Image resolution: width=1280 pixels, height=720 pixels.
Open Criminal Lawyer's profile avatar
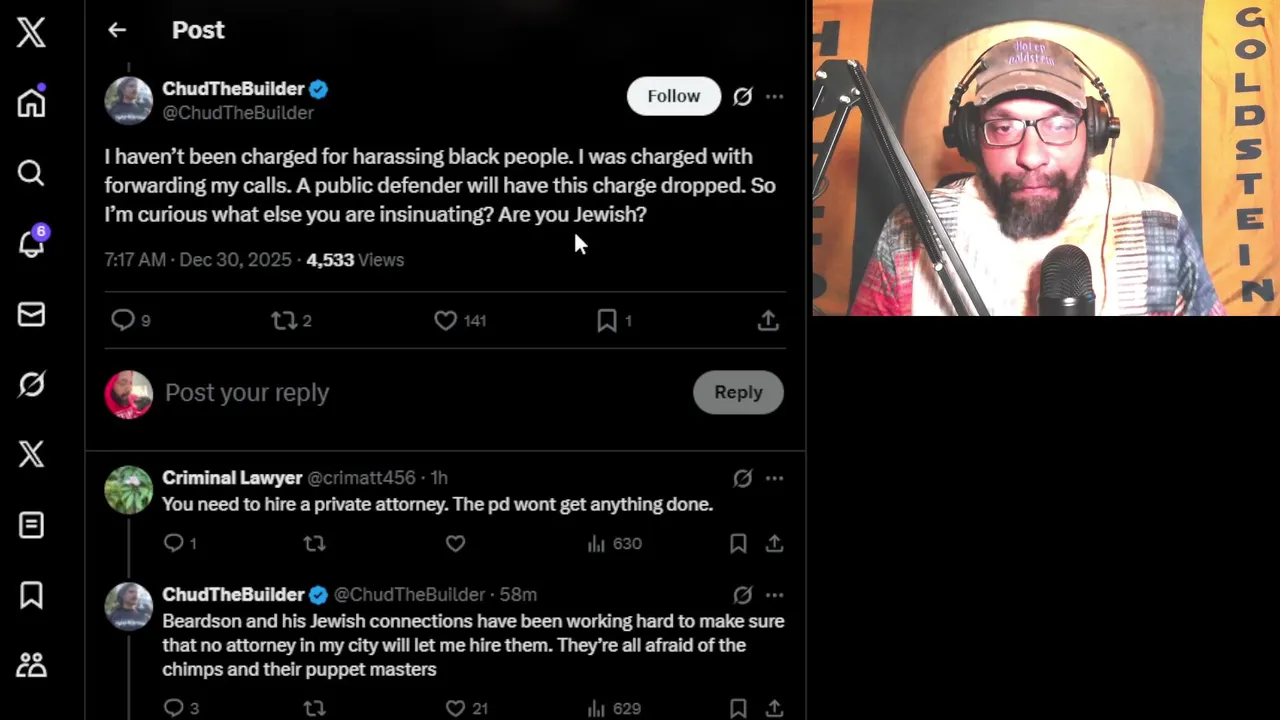coord(129,490)
